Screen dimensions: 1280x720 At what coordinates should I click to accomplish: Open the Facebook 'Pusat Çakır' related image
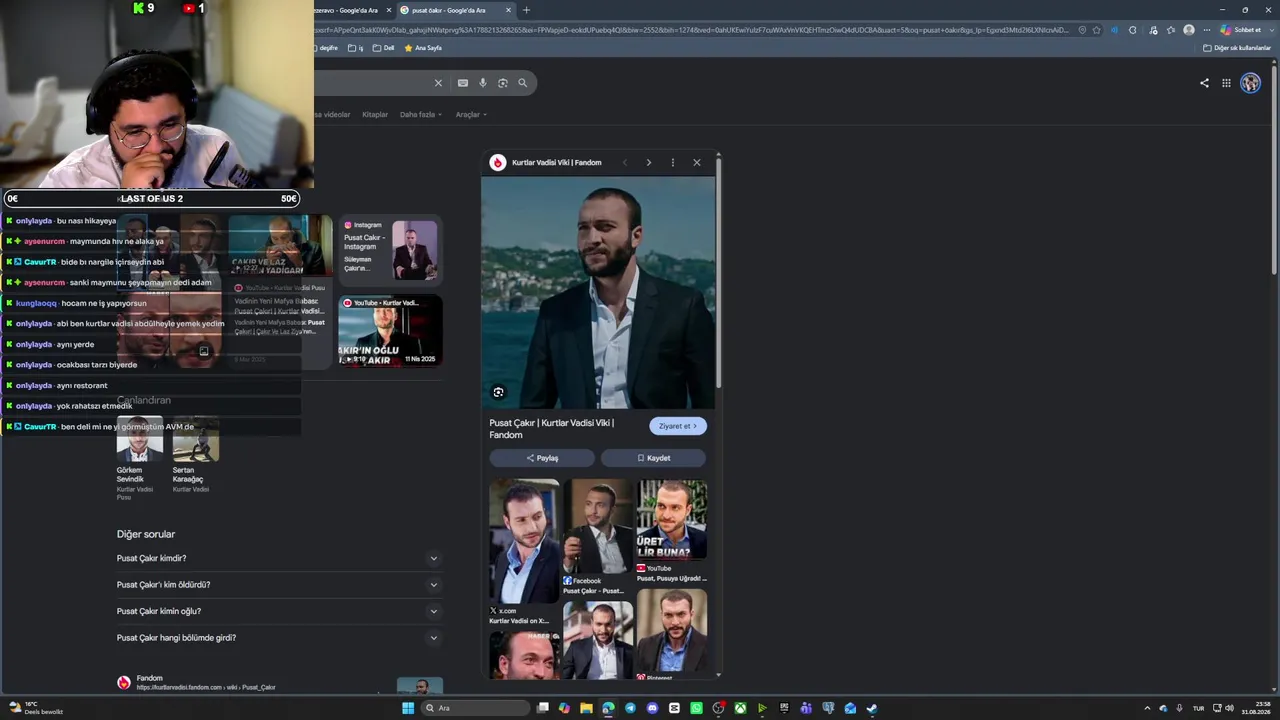coord(598,538)
